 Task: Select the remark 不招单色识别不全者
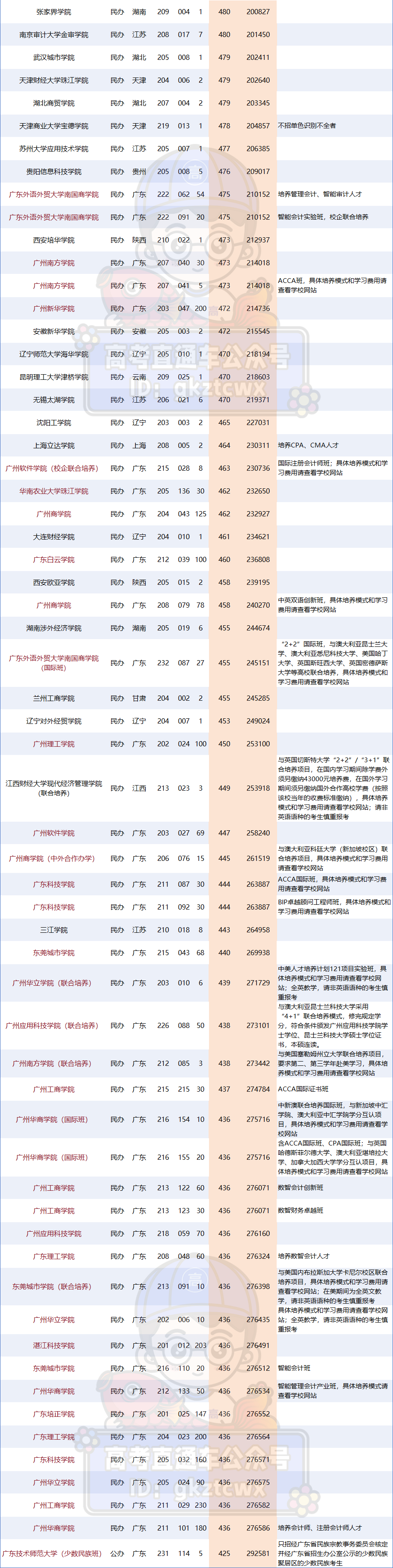[x=307, y=126]
